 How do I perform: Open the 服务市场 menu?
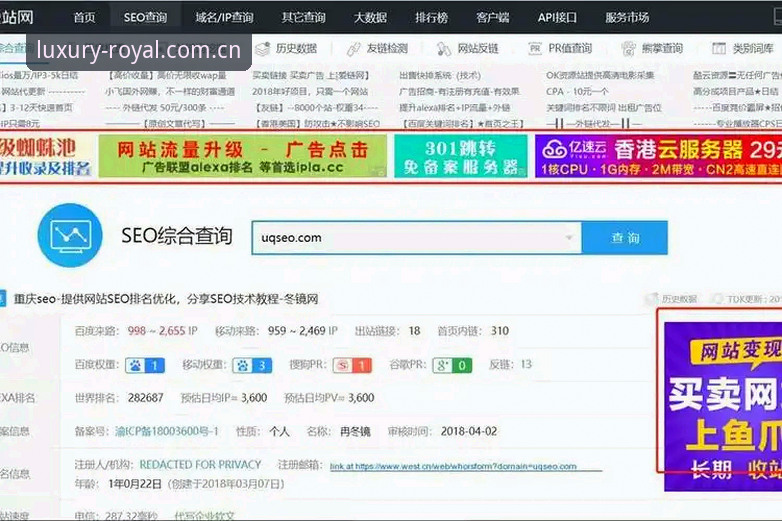click(x=627, y=17)
